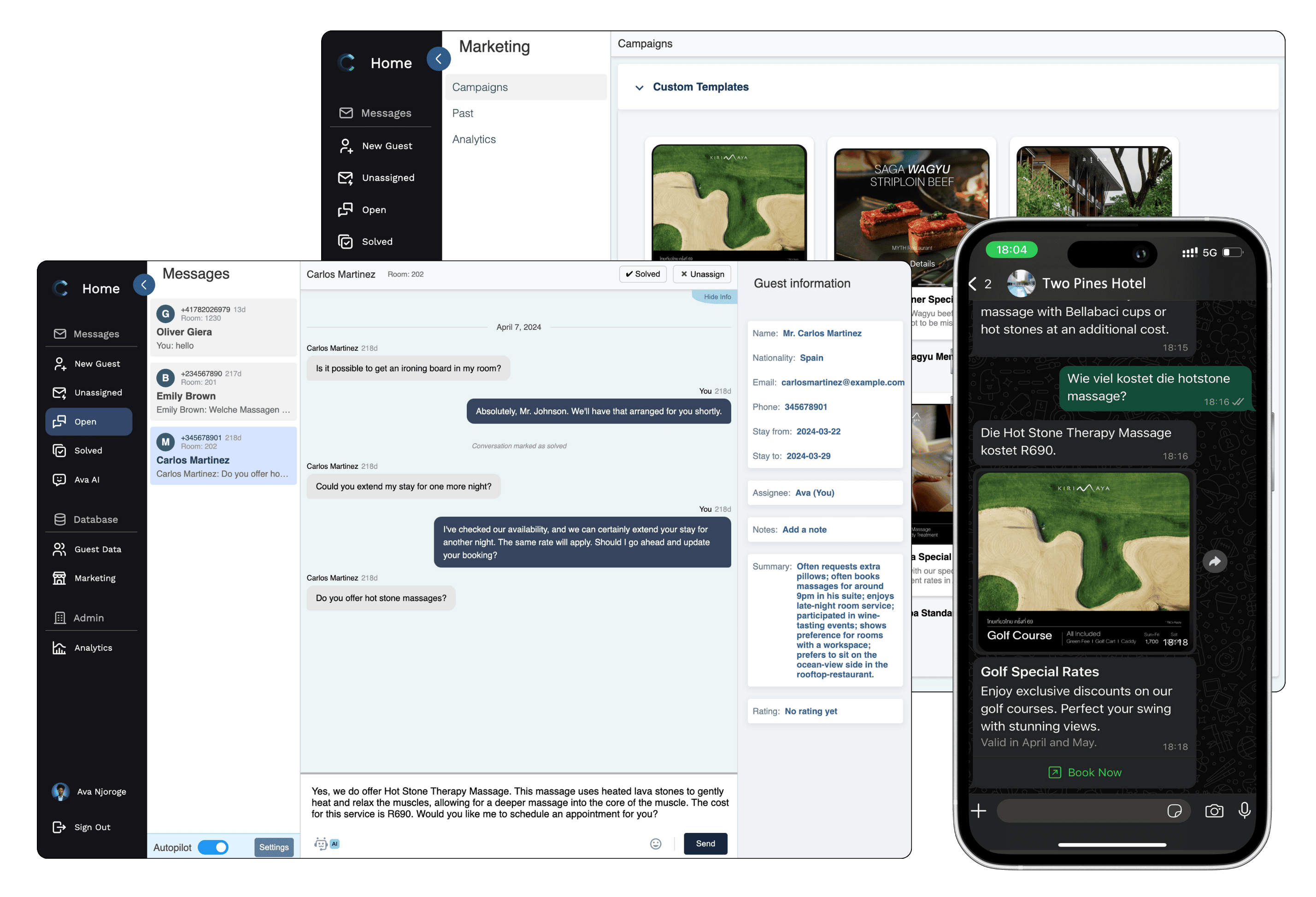Tap the camera icon on phone
The image size is (1316, 897).
point(1214,811)
